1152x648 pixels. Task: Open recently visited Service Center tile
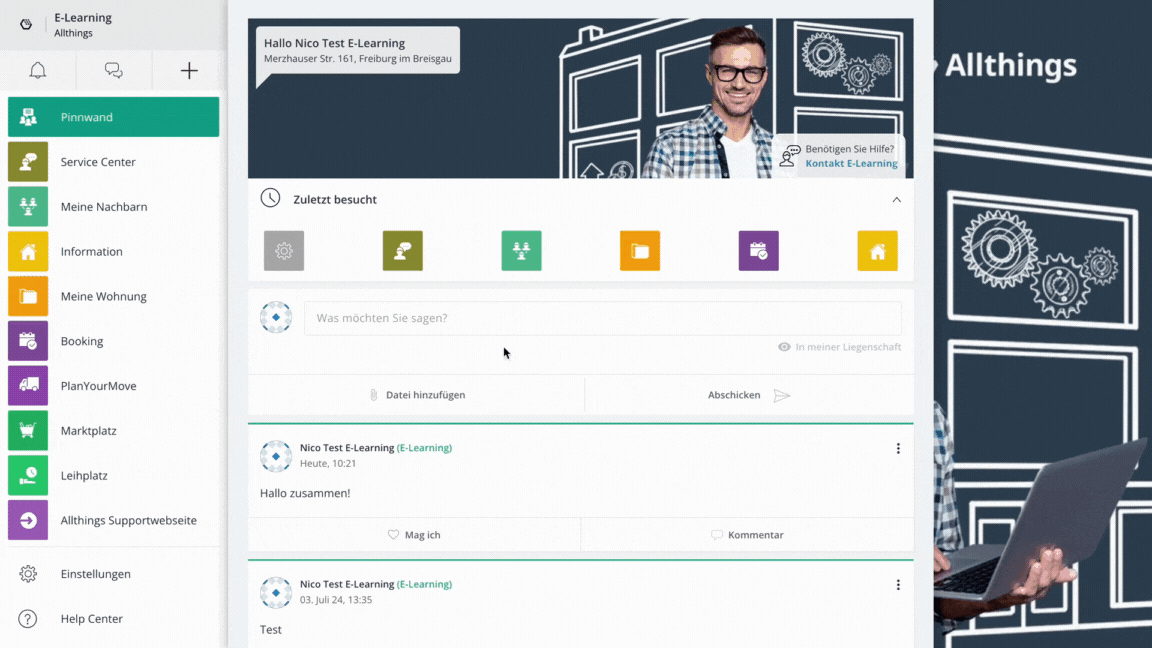[x=403, y=251]
